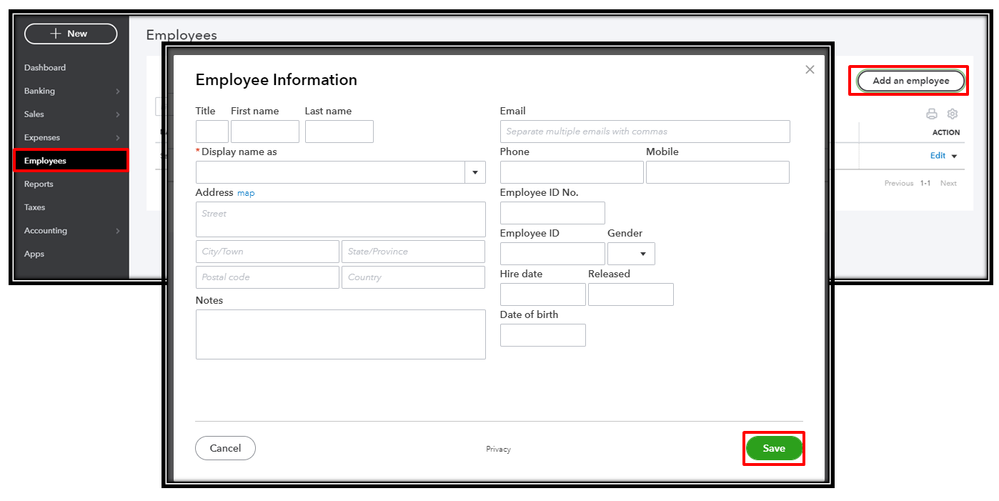The image size is (999, 501).
Task: Click the green Save button
Action: coord(773,448)
